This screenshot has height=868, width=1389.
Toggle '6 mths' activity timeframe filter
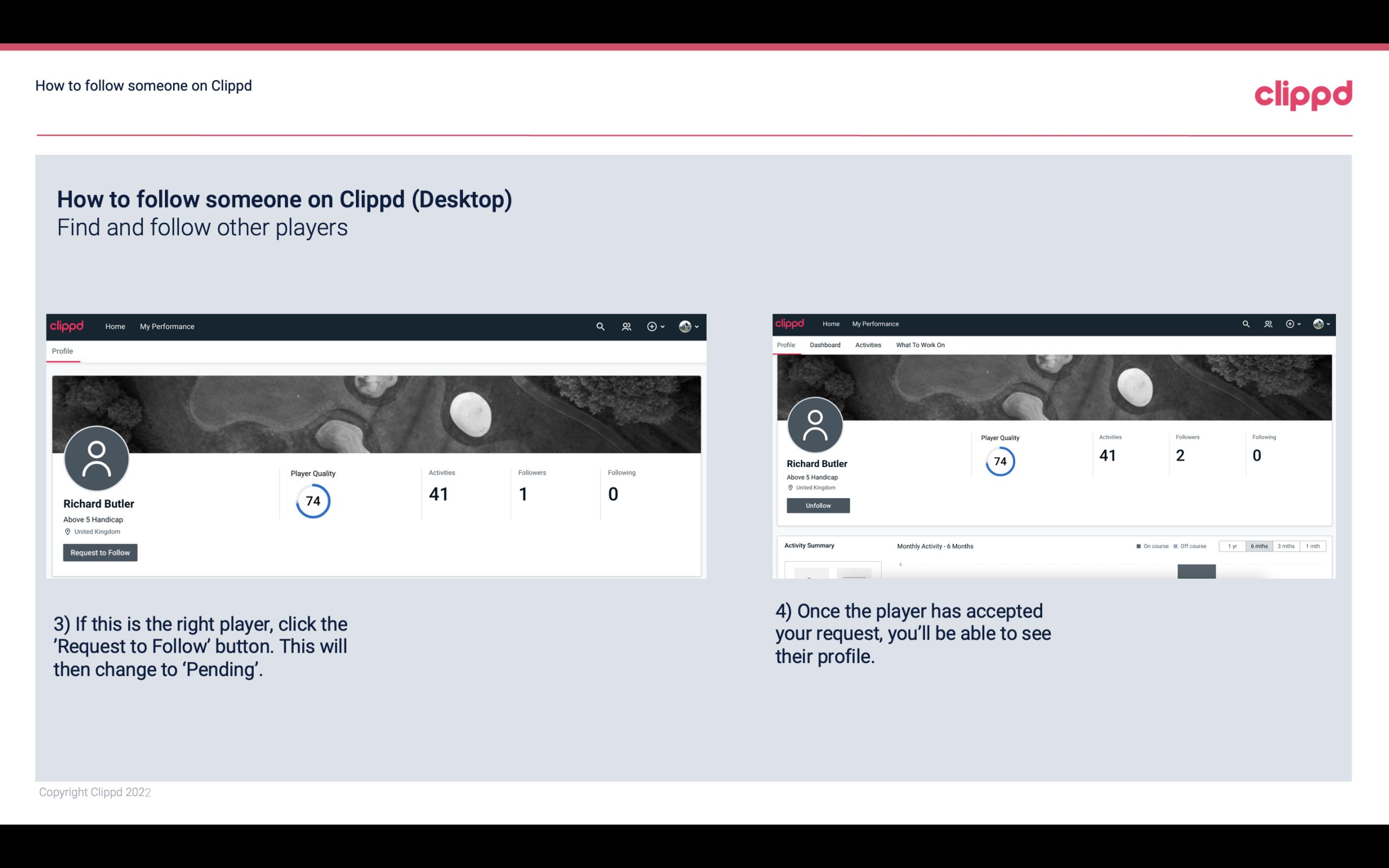pos(1257,546)
